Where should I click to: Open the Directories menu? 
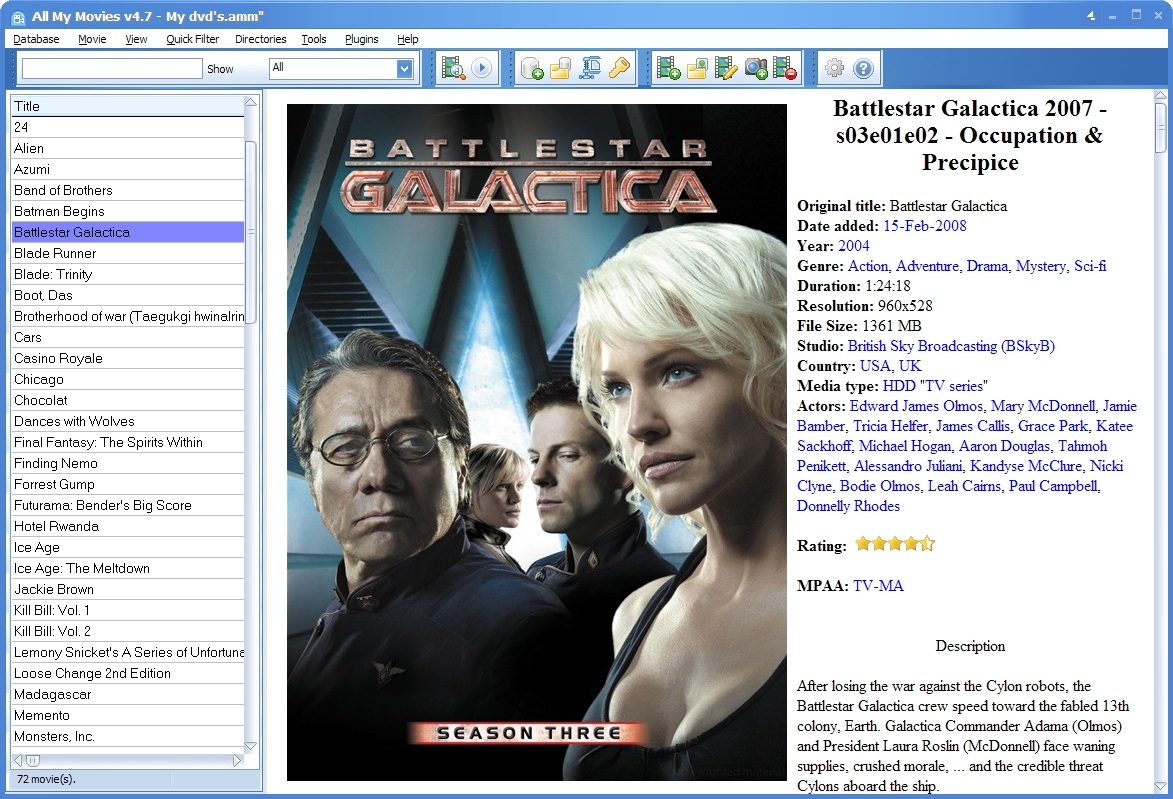pos(260,39)
